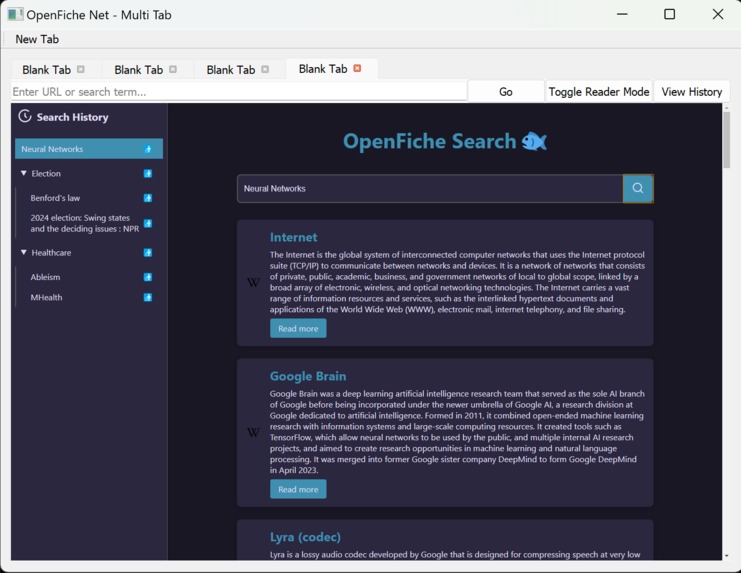Close the OpenFiche Net window
This screenshot has height=573, width=741.
718,14
